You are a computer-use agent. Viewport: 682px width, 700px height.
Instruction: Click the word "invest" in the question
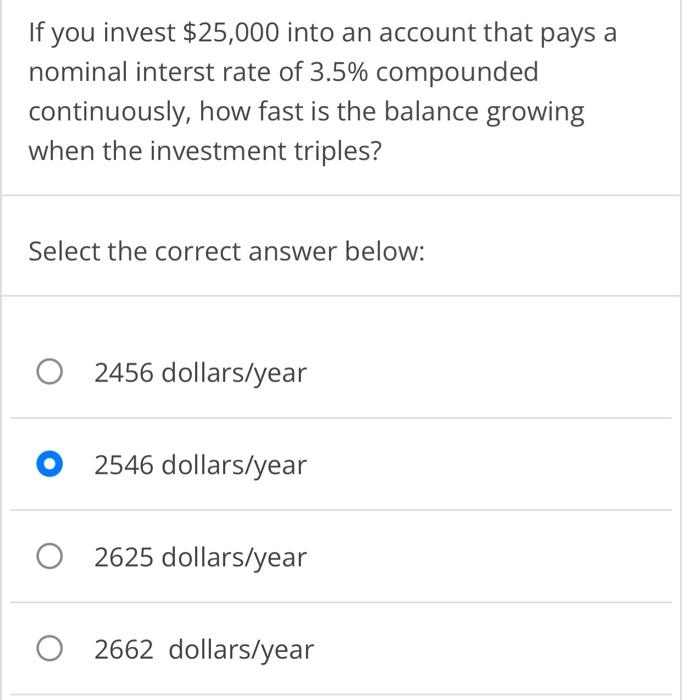click(138, 33)
